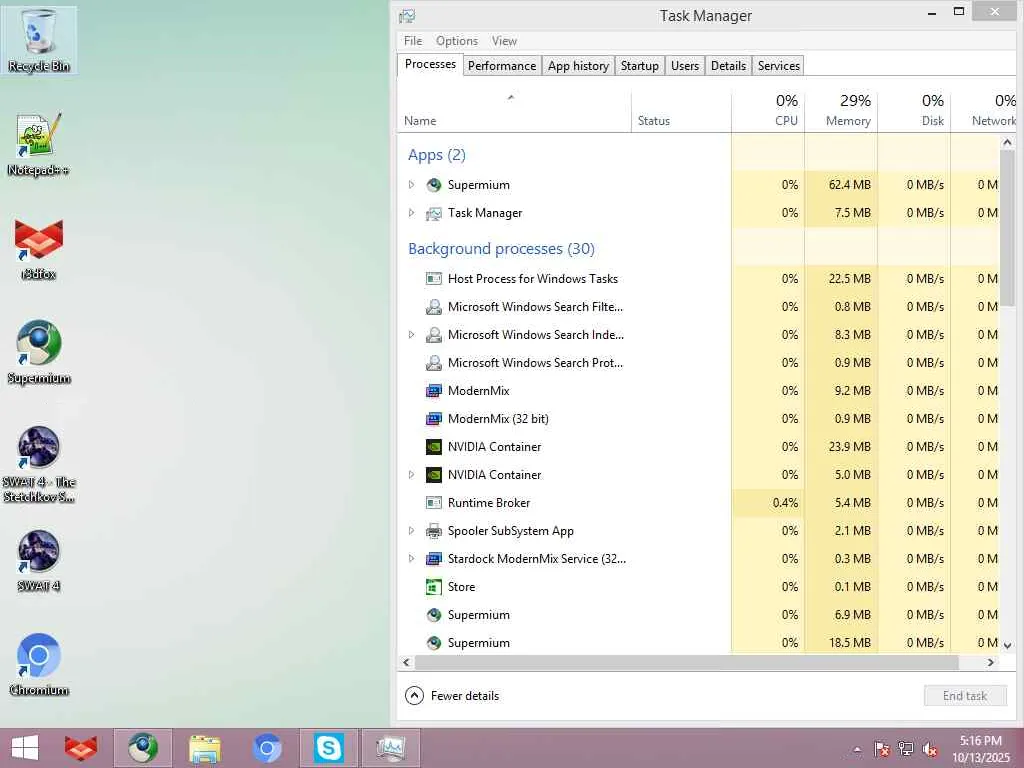Open the Windows Start button
The height and width of the screenshot is (768, 1024).
pyautogui.click(x=25, y=748)
